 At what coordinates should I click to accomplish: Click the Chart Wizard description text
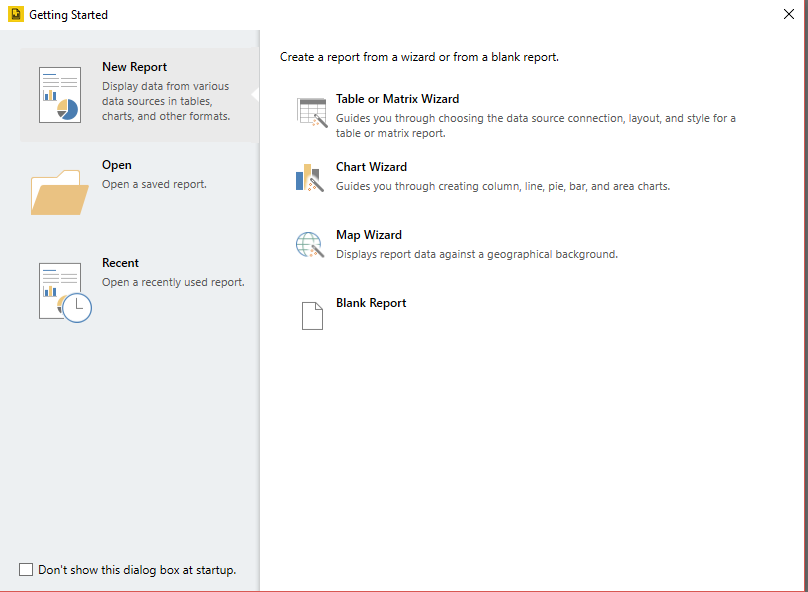502,186
